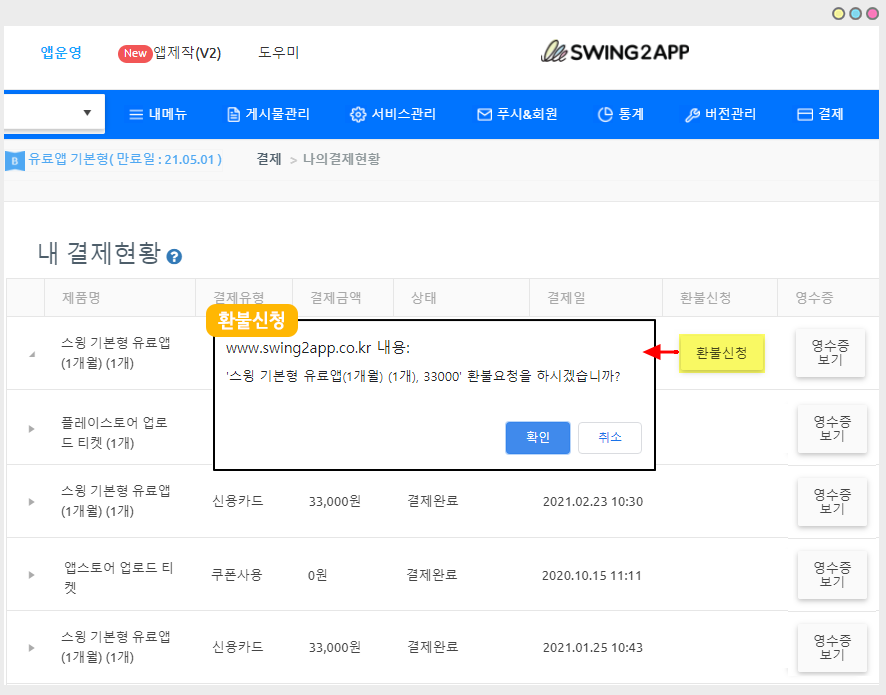Open 도우미 help tab
Screen dimensions: 886x695
click(278, 53)
